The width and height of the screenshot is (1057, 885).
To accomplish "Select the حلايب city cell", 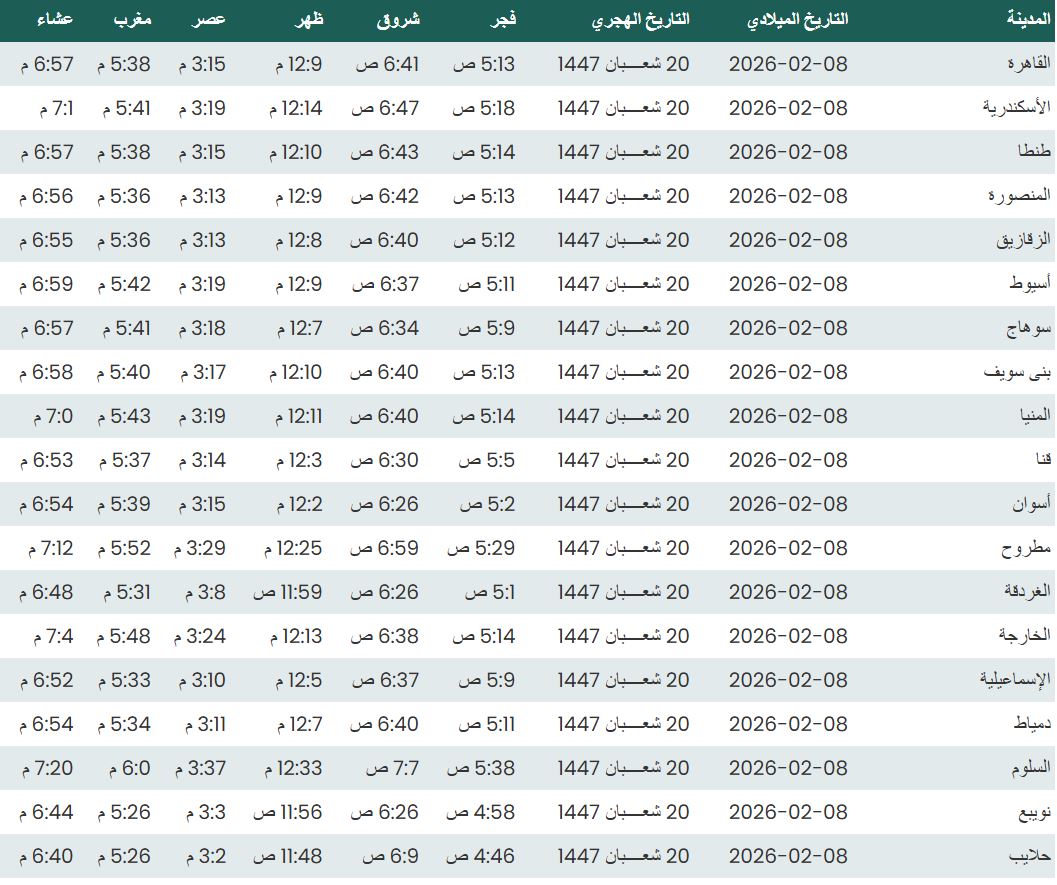I will [1030, 856].
